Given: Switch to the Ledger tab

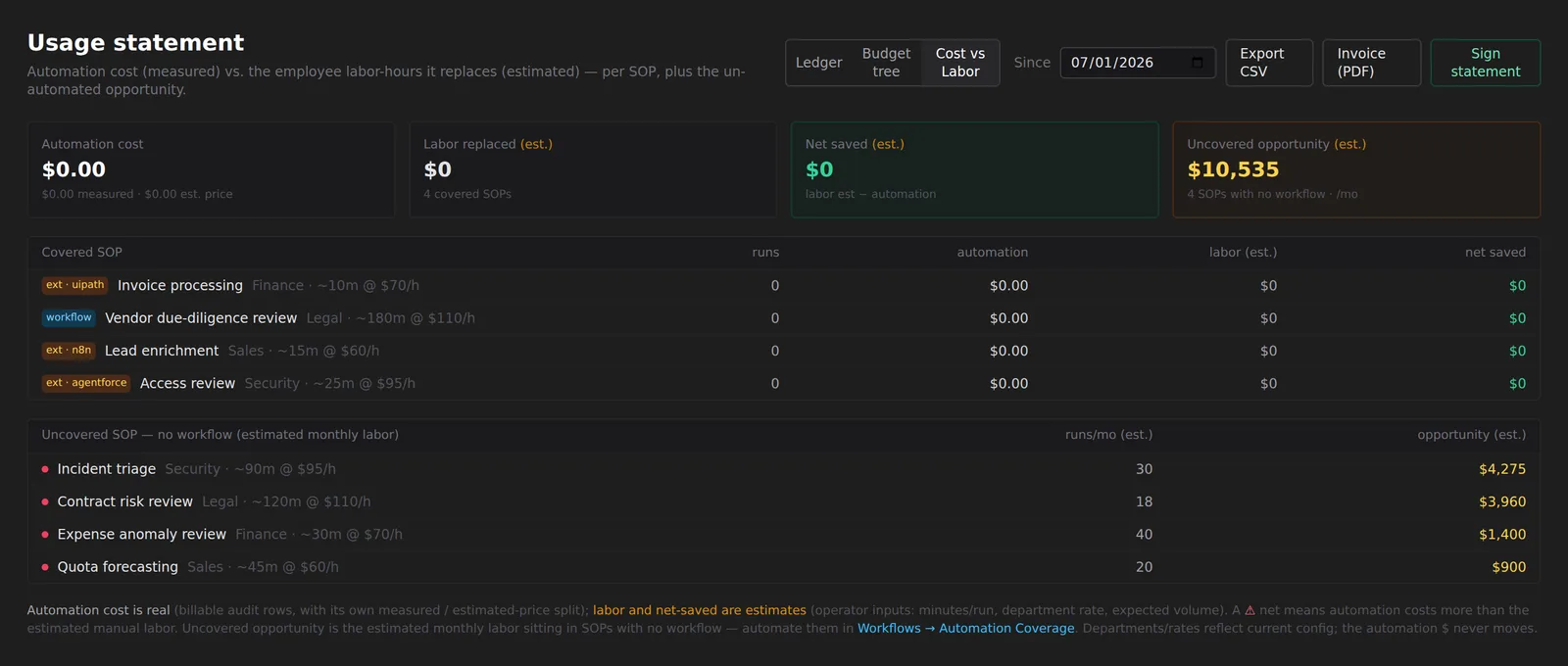Looking at the screenshot, I should pos(818,63).
